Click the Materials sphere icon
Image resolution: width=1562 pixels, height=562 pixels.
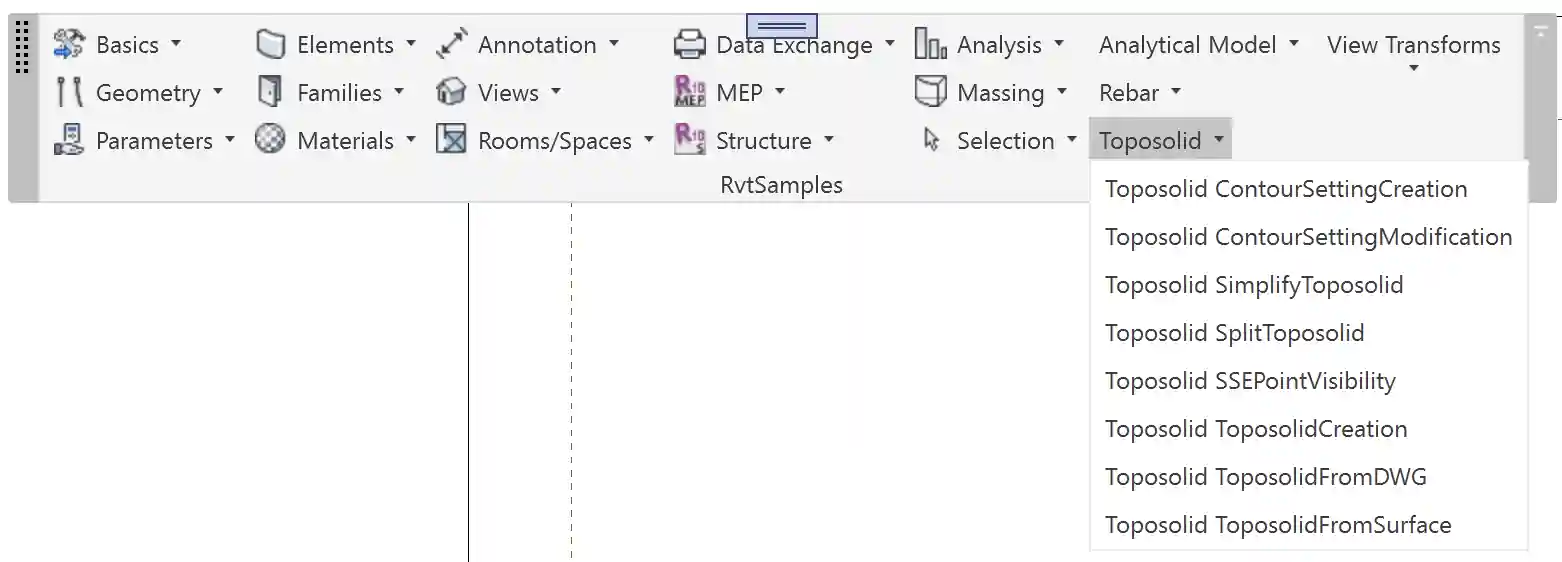point(270,141)
